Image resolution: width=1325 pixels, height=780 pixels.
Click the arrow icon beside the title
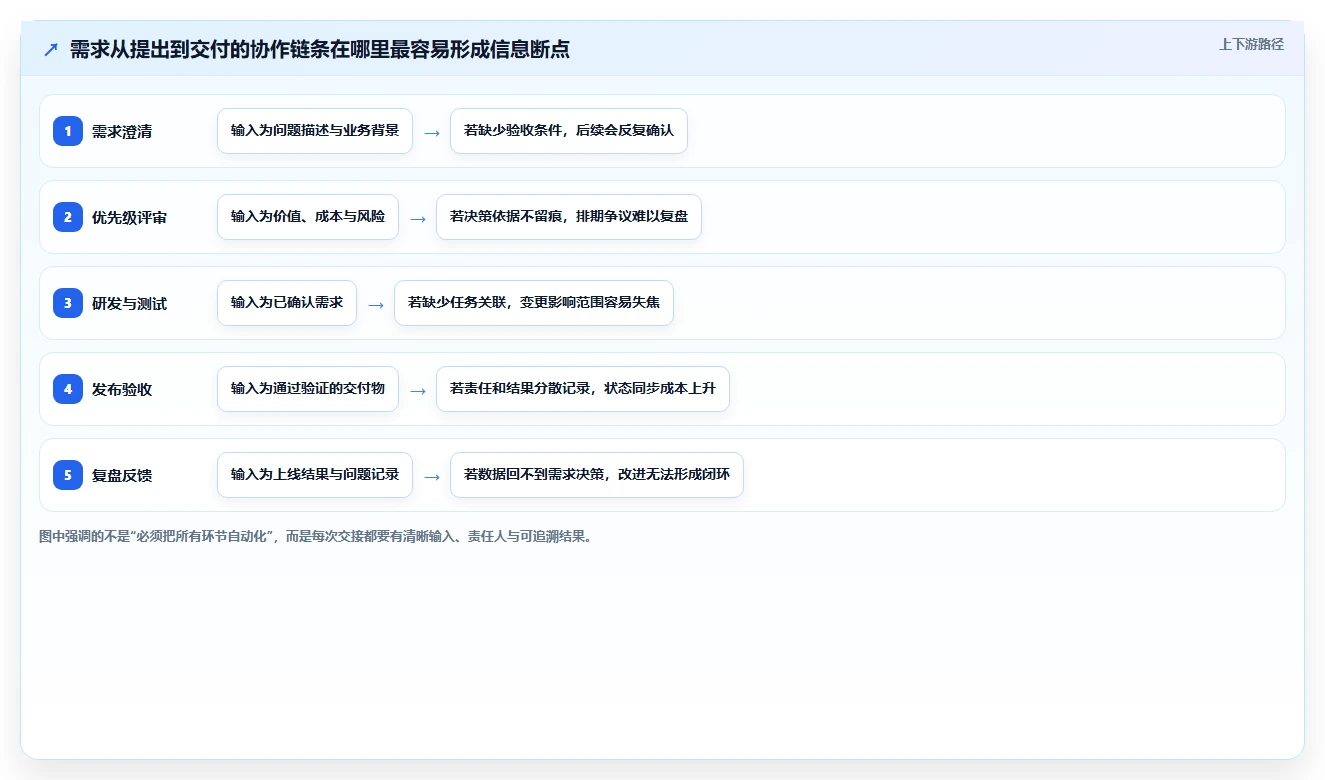[51, 50]
